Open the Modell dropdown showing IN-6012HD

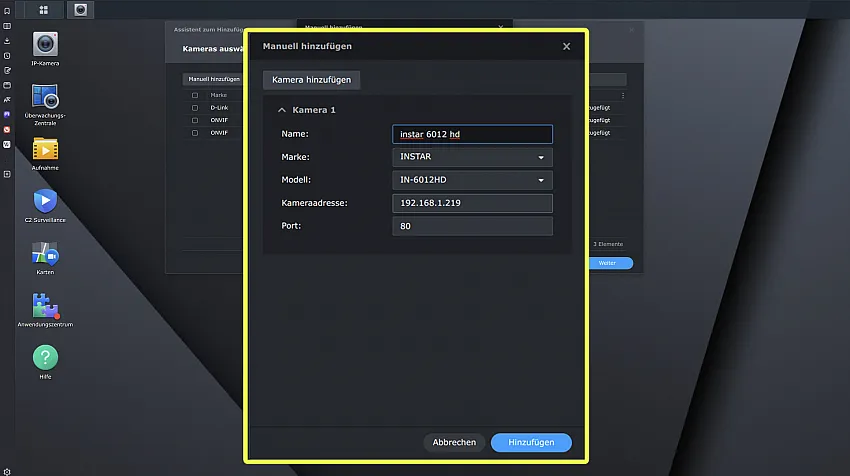pyautogui.click(x=472, y=180)
